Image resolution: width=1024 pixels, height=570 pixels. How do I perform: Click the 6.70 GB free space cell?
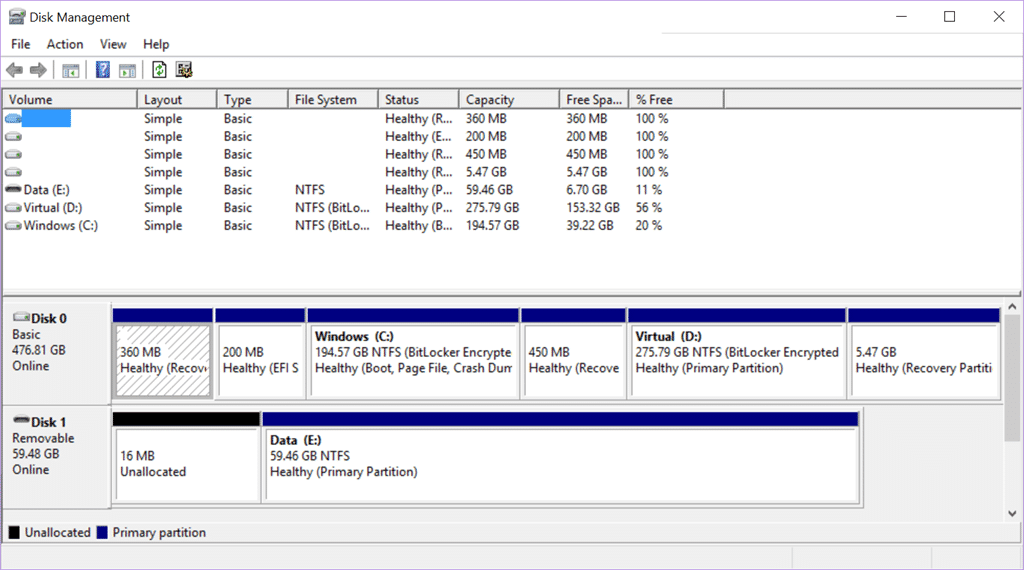click(x=586, y=189)
